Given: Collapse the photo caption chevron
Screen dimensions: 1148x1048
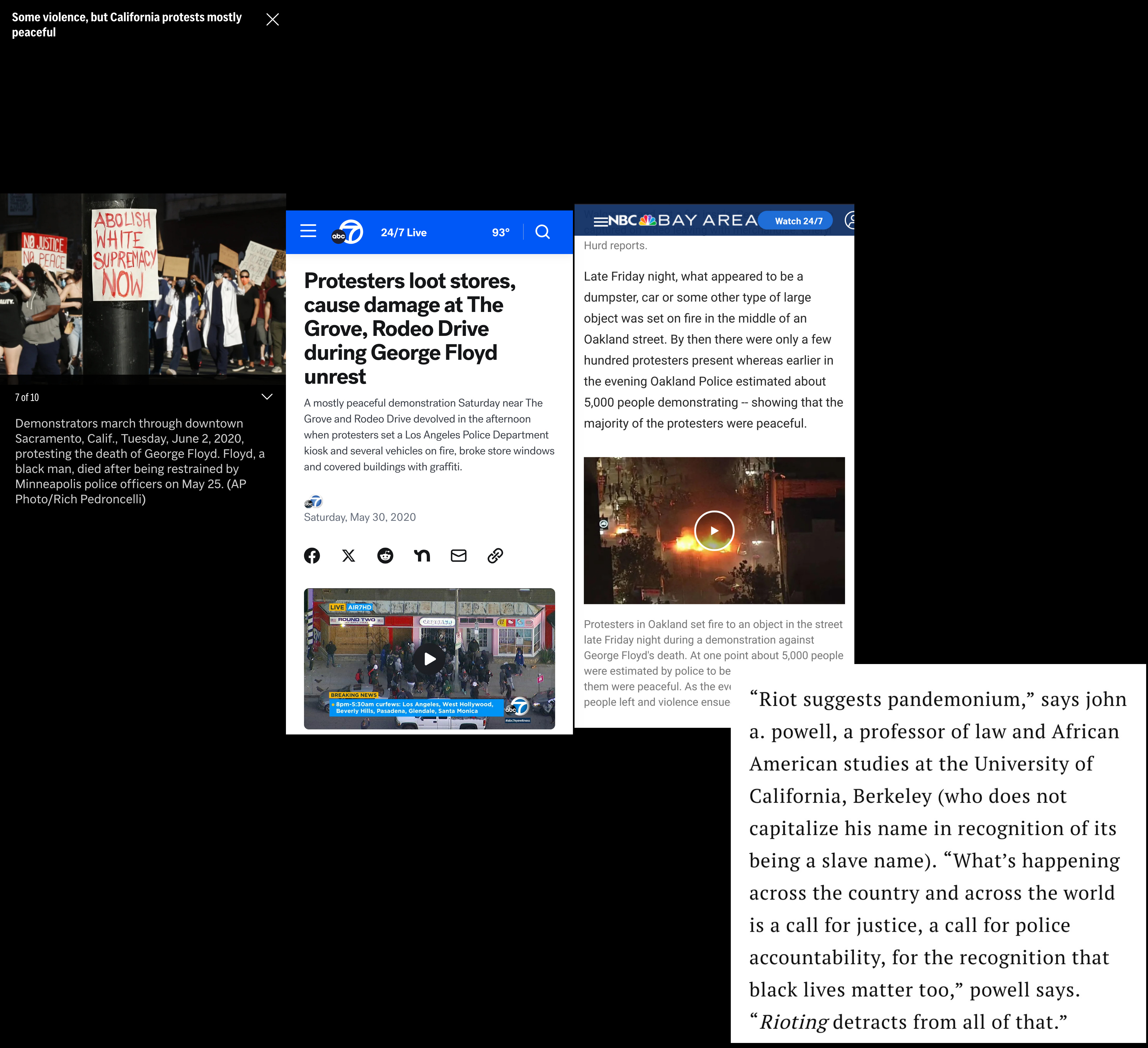Looking at the screenshot, I should pyautogui.click(x=267, y=397).
